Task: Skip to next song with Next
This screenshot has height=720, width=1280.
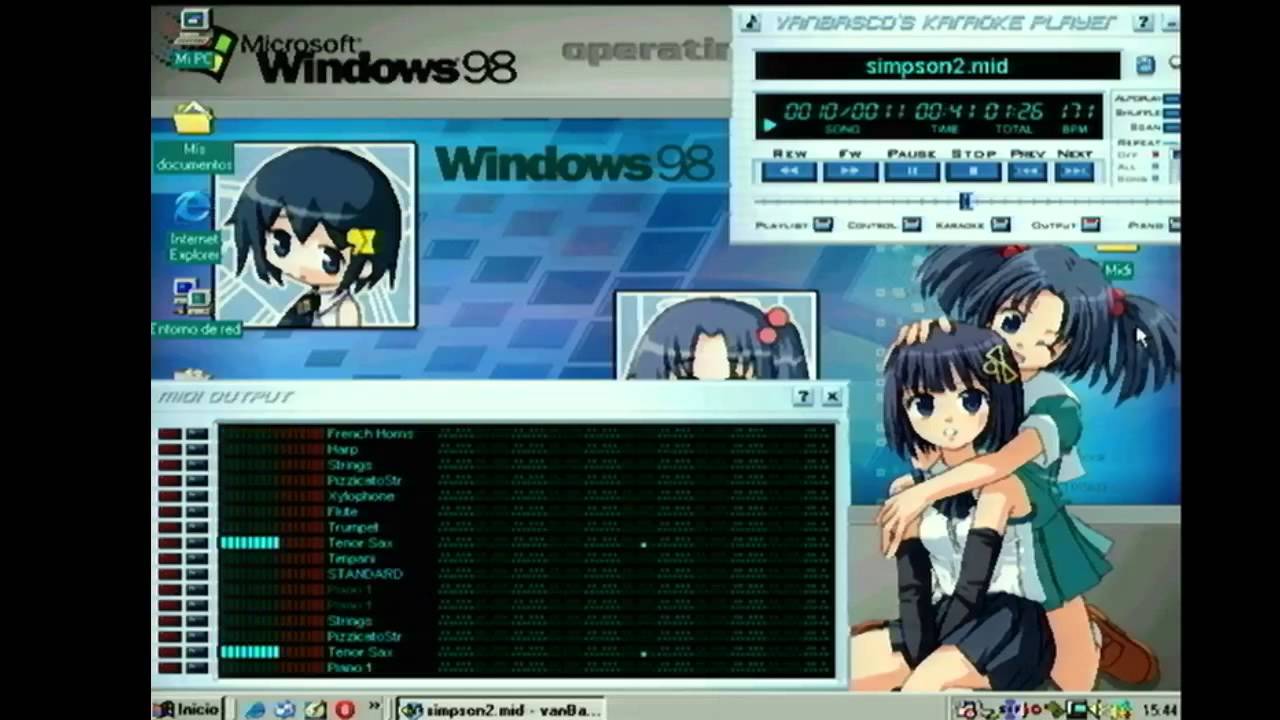Action: click(x=1074, y=172)
